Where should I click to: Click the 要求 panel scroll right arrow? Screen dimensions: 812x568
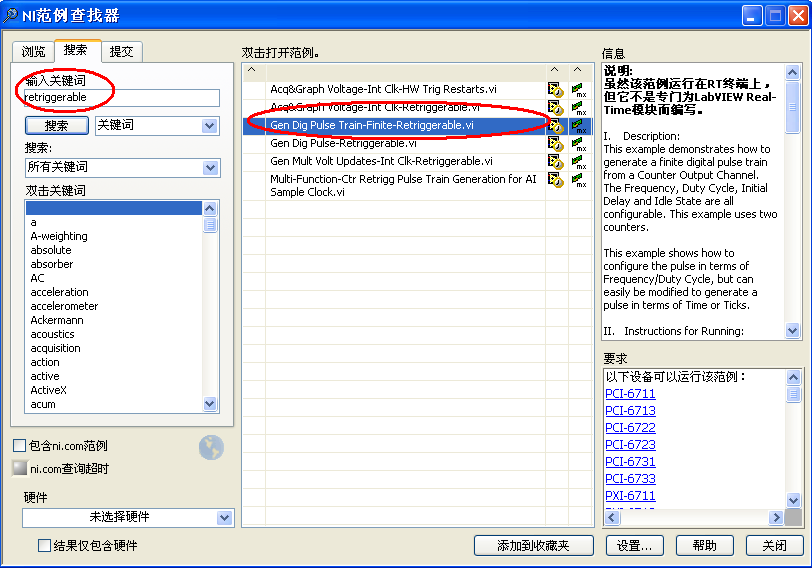tap(776, 517)
